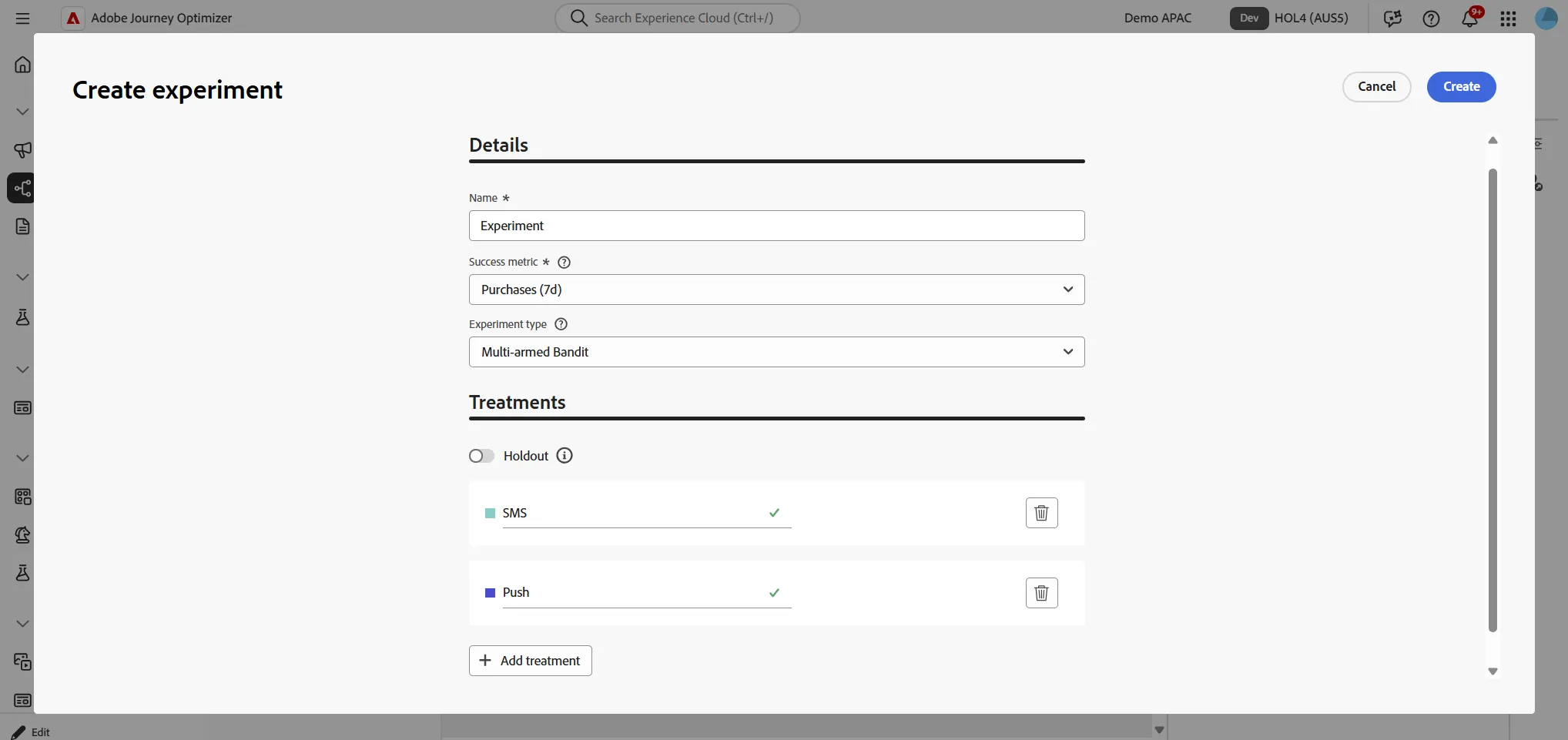Show Holdout info tooltip
Image resolution: width=1568 pixels, height=740 pixels.
pyautogui.click(x=565, y=456)
